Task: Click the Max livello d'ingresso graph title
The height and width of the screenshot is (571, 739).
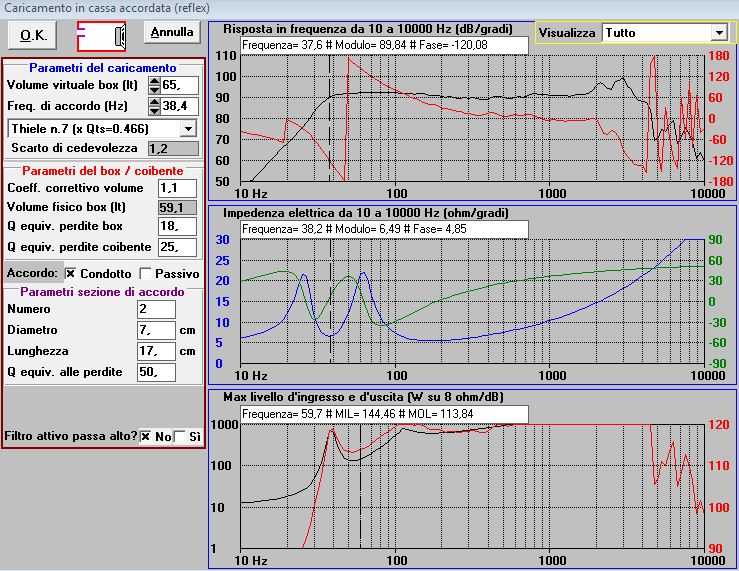Action: 363,397
